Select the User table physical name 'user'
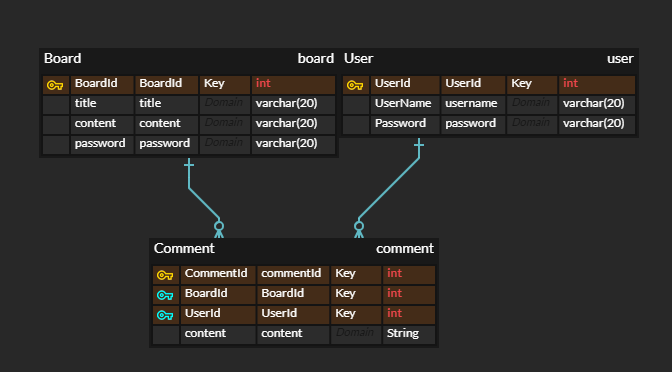Viewport: 672px width, 372px height. tap(620, 58)
